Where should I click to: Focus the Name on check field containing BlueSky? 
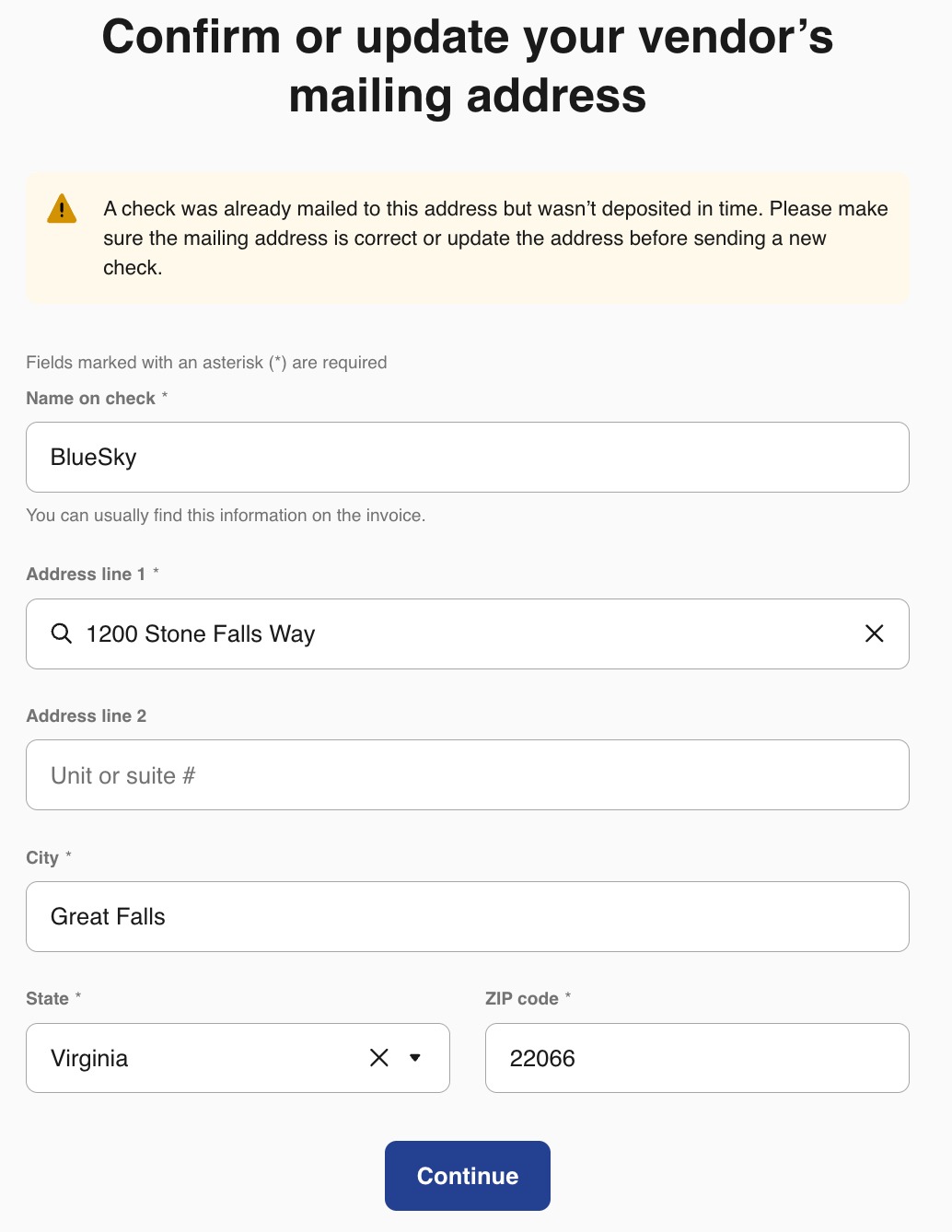coord(468,458)
